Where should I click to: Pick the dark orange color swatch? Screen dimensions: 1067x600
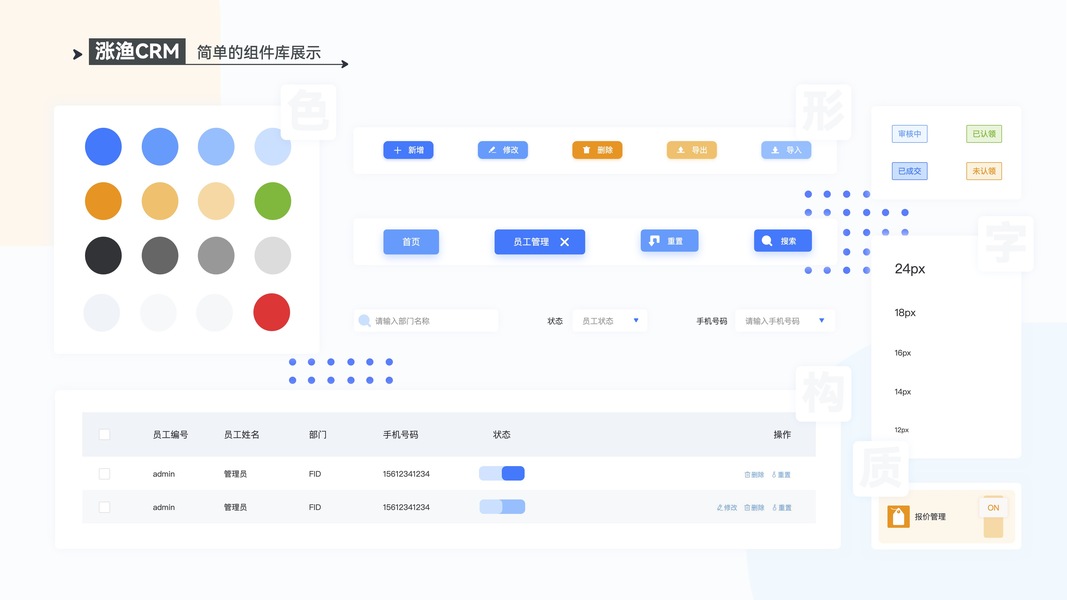pyautogui.click(x=103, y=201)
